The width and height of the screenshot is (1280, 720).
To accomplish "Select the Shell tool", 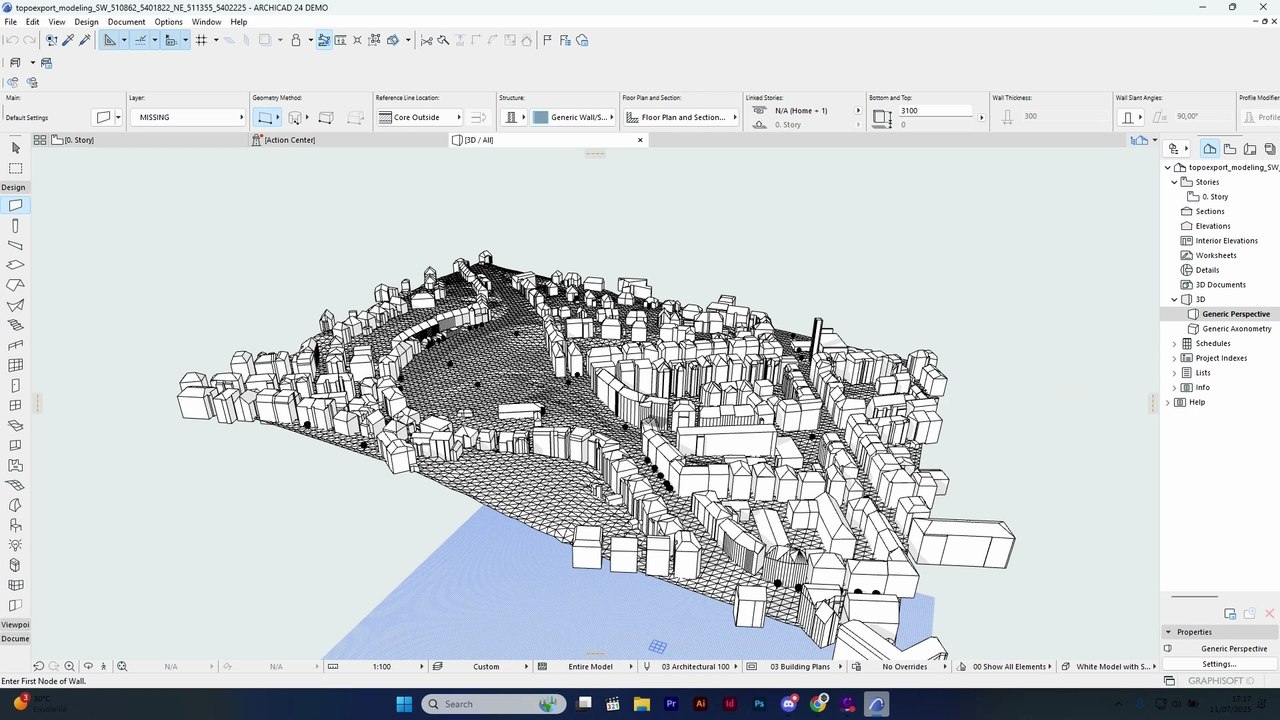I will 15,305.
